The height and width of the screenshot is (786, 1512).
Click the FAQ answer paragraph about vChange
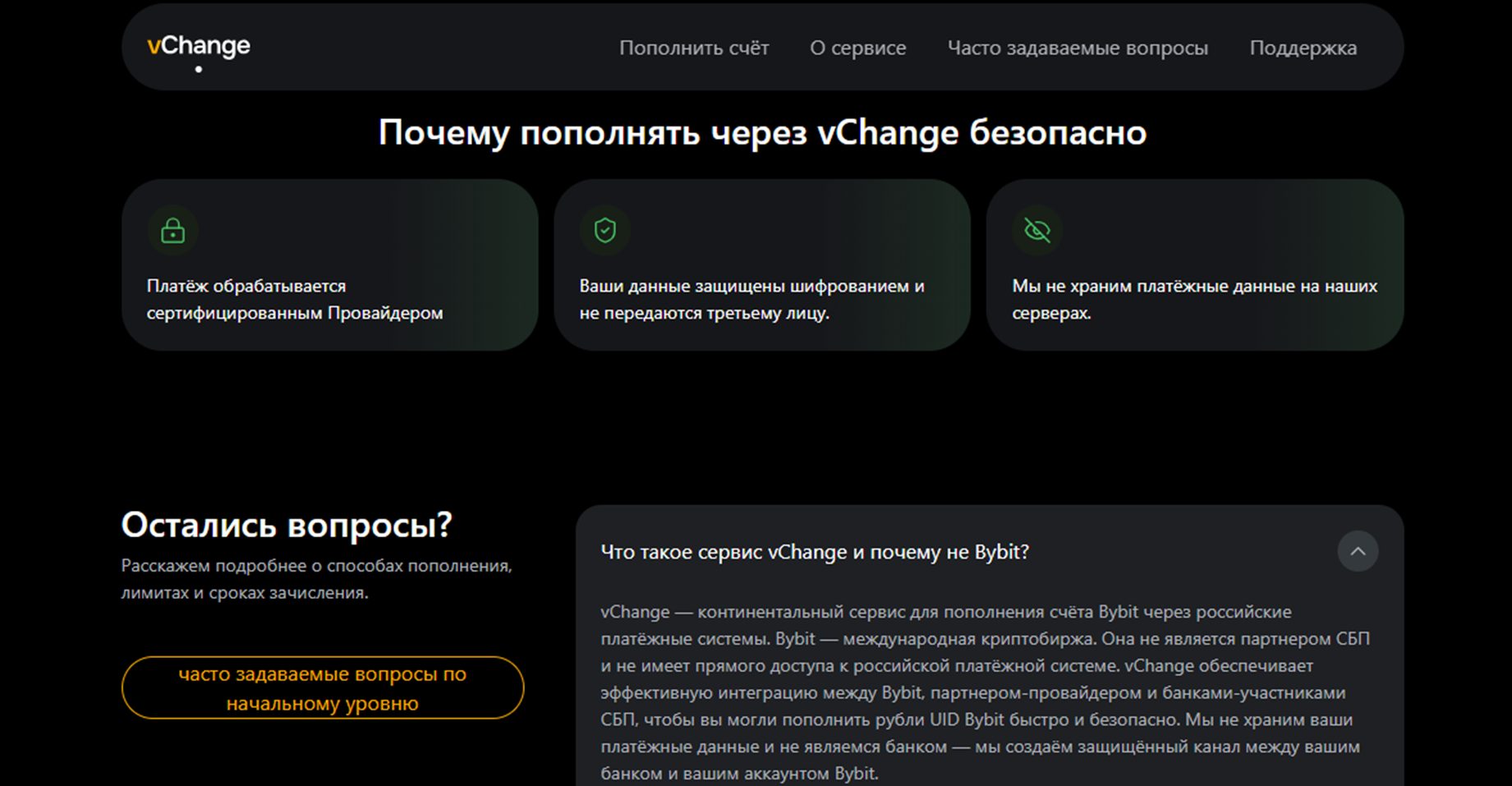pyautogui.click(x=986, y=692)
